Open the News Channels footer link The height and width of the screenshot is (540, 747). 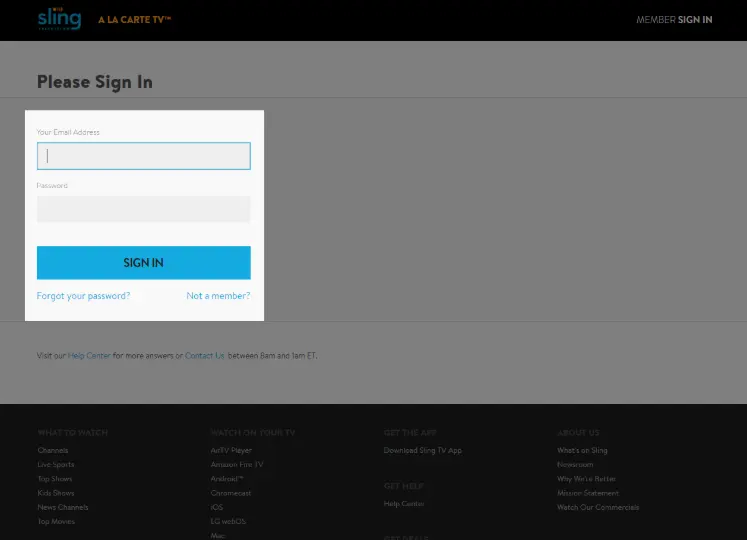point(63,507)
